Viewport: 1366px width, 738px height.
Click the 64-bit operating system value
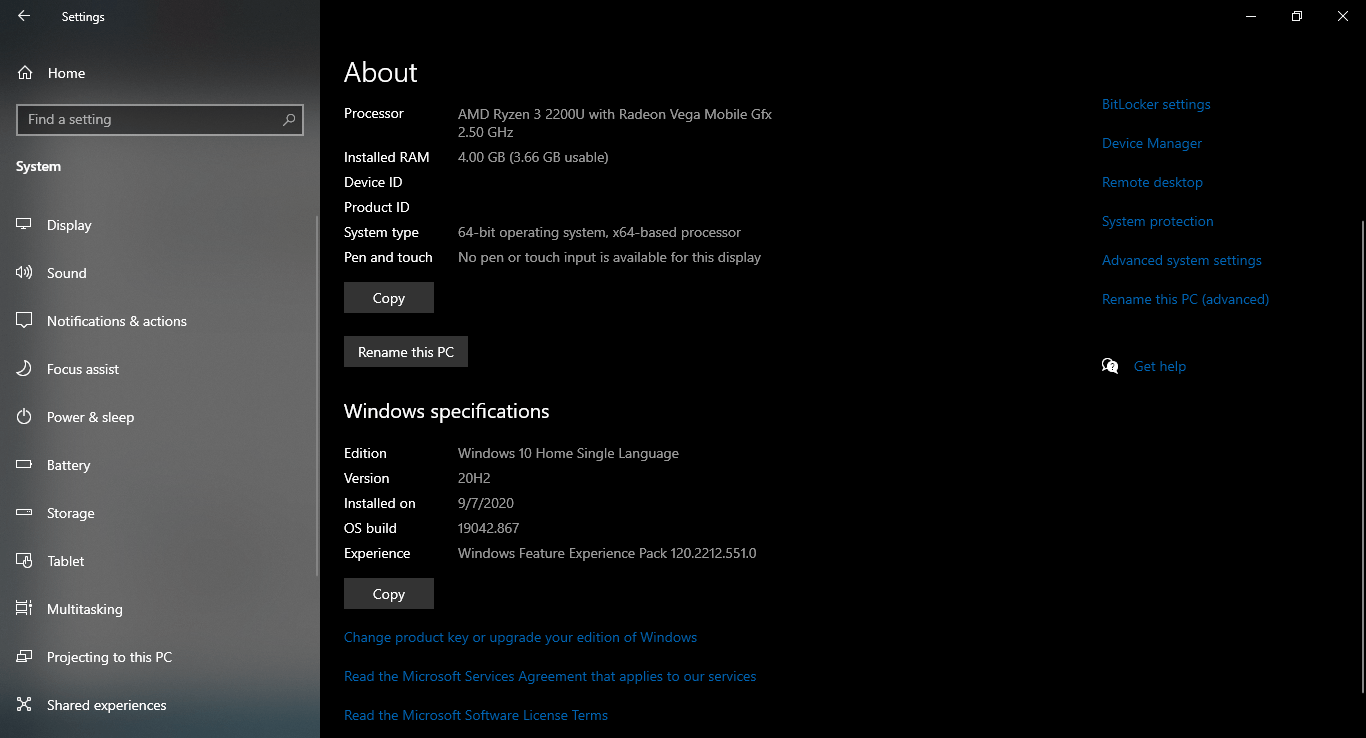click(x=599, y=232)
